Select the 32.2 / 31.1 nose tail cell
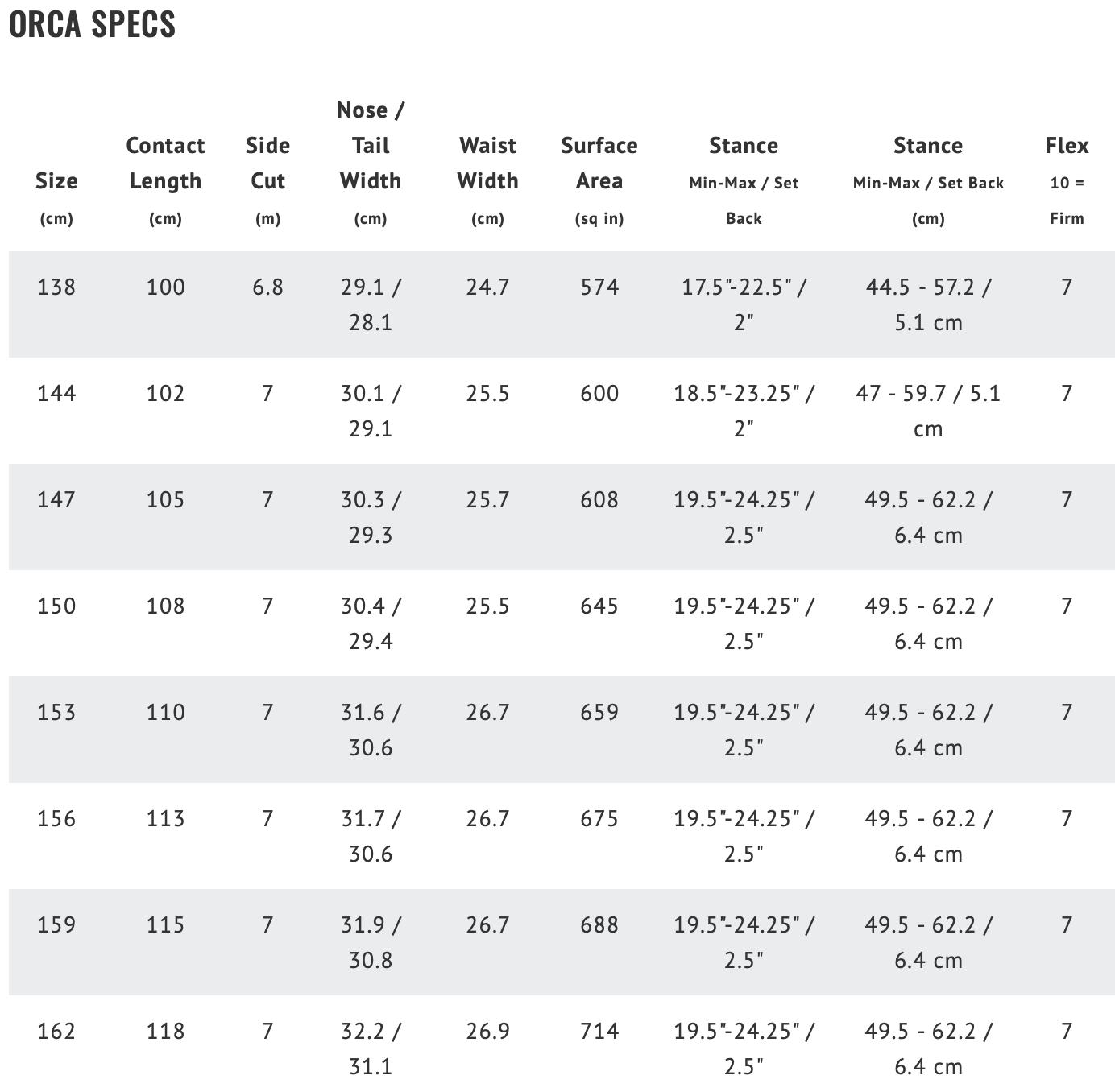Viewport: 1115px width, 1092px height. [x=371, y=1049]
